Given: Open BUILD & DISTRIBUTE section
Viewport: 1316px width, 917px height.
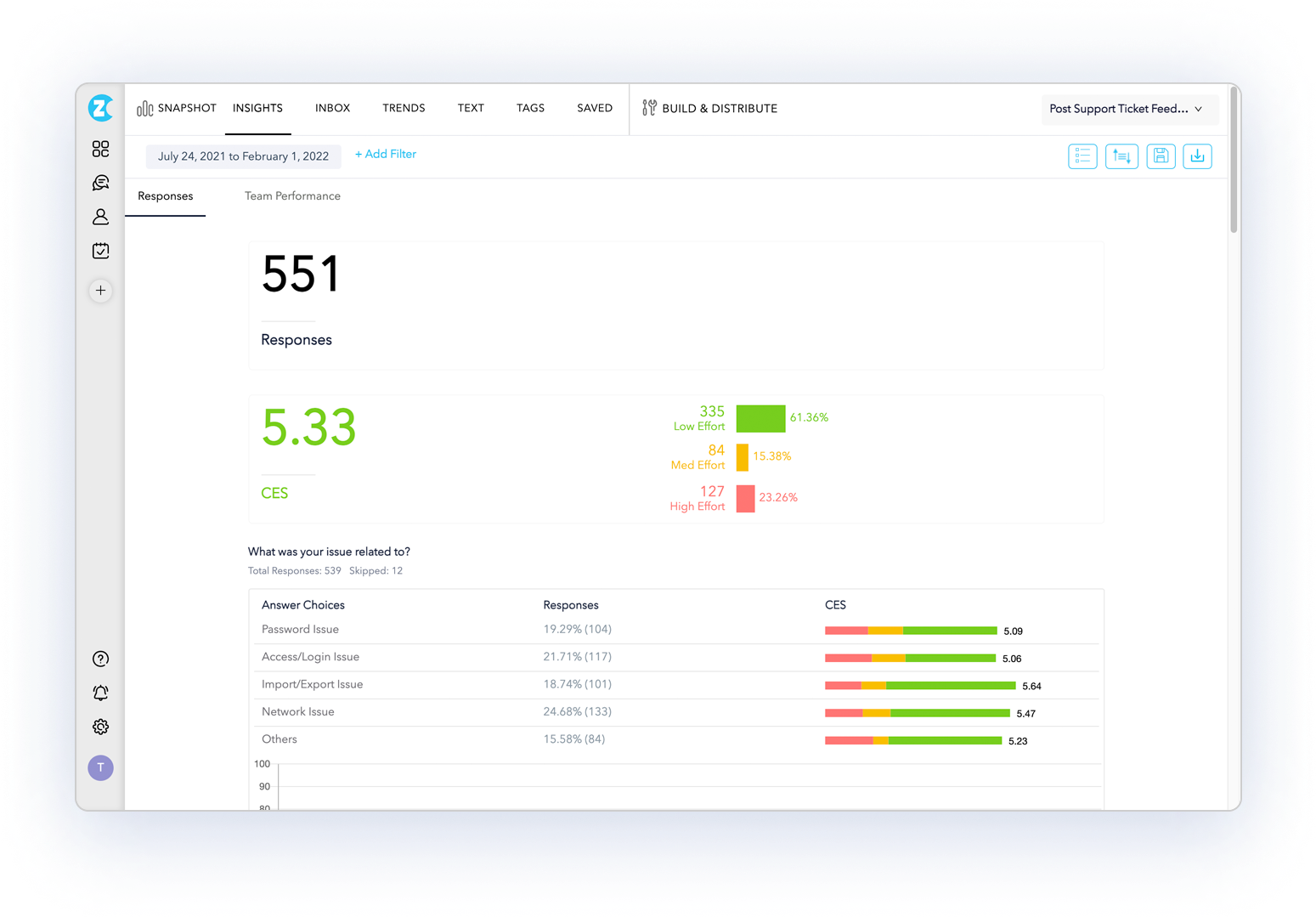Looking at the screenshot, I should click(710, 108).
